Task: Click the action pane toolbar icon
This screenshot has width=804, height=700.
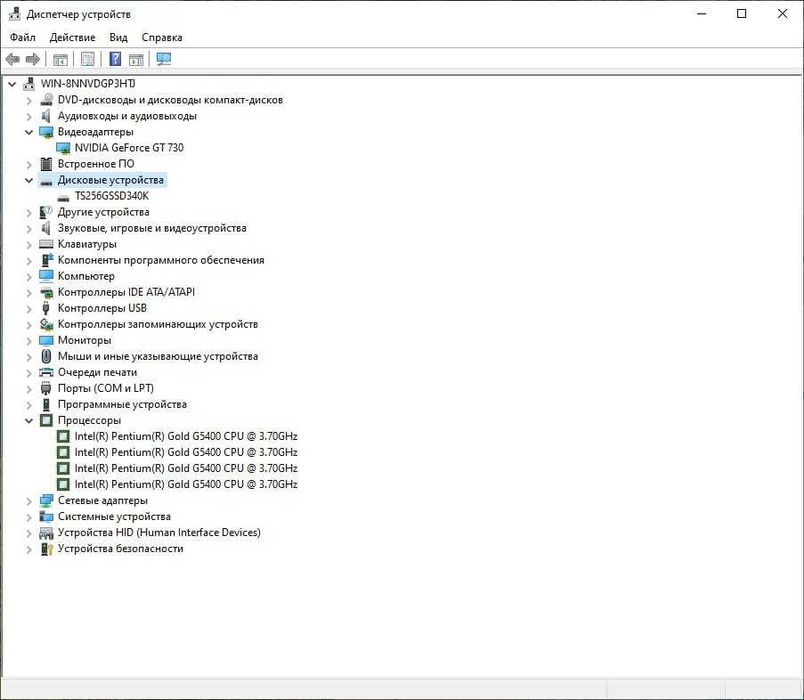Action: click(136, 59)
